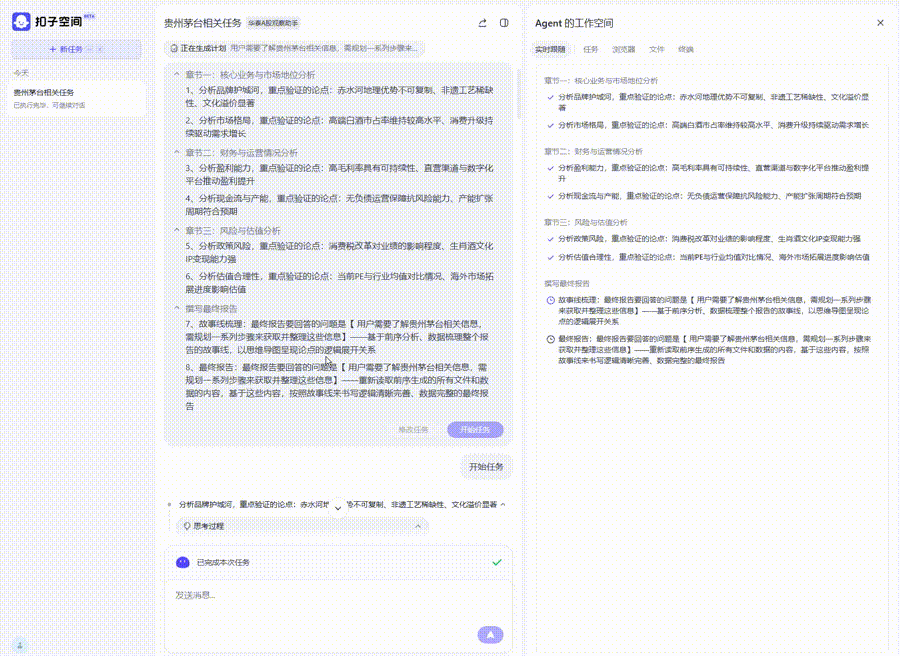The width and height of the screenshot is (900, 656).
Task: Collapse 章节二：财务与运营情况分析 section
Action: click(177, 153)
